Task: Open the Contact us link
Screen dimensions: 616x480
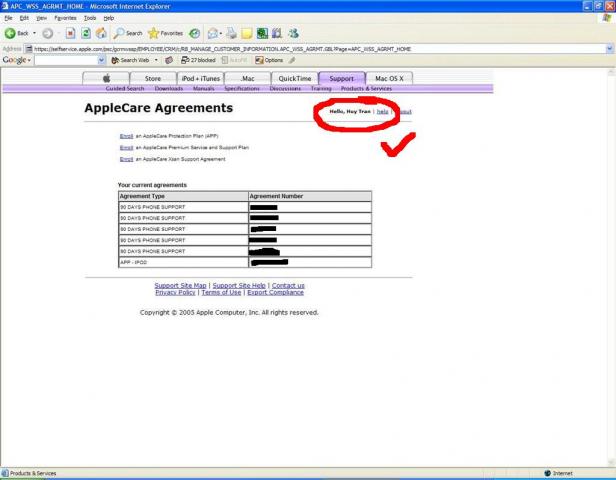Action: [288, 286]
